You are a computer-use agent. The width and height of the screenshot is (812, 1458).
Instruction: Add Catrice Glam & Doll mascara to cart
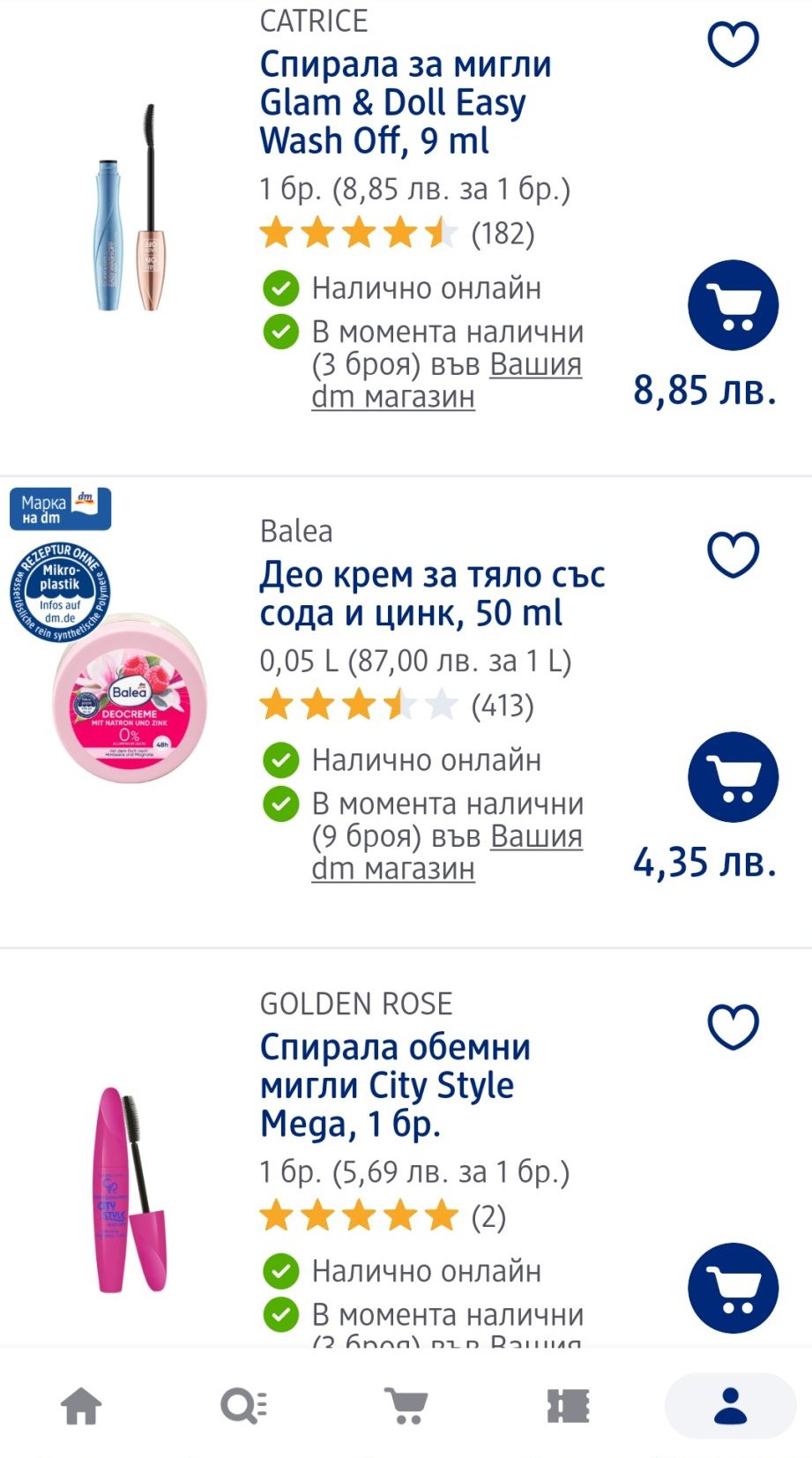tap(733, 305)
